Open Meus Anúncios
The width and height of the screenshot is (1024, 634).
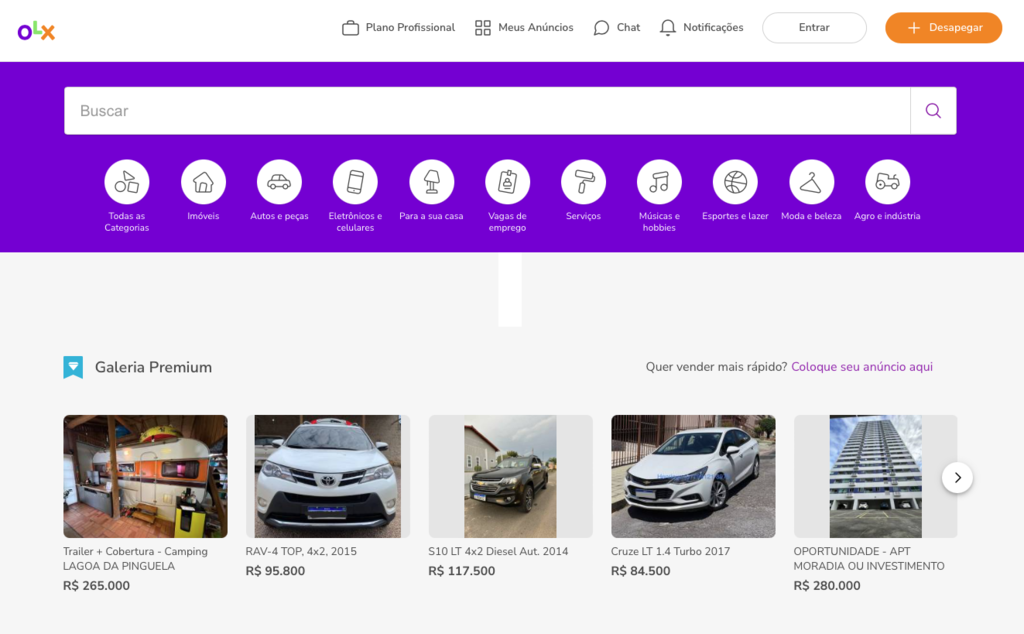523,27
